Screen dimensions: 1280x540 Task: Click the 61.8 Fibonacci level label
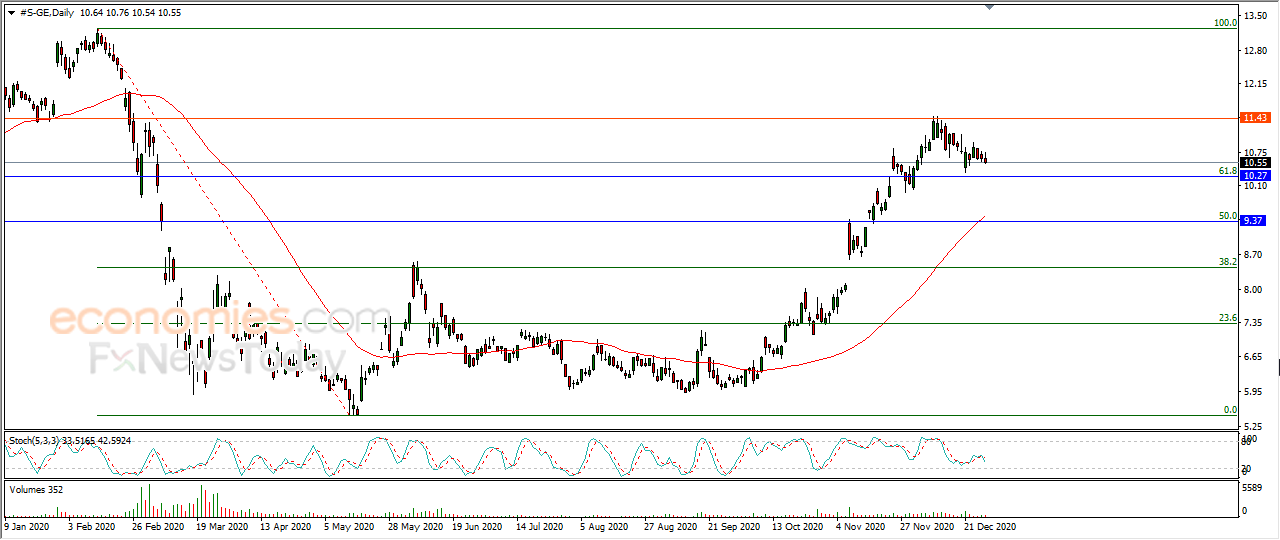click(x=1228, y=171)
